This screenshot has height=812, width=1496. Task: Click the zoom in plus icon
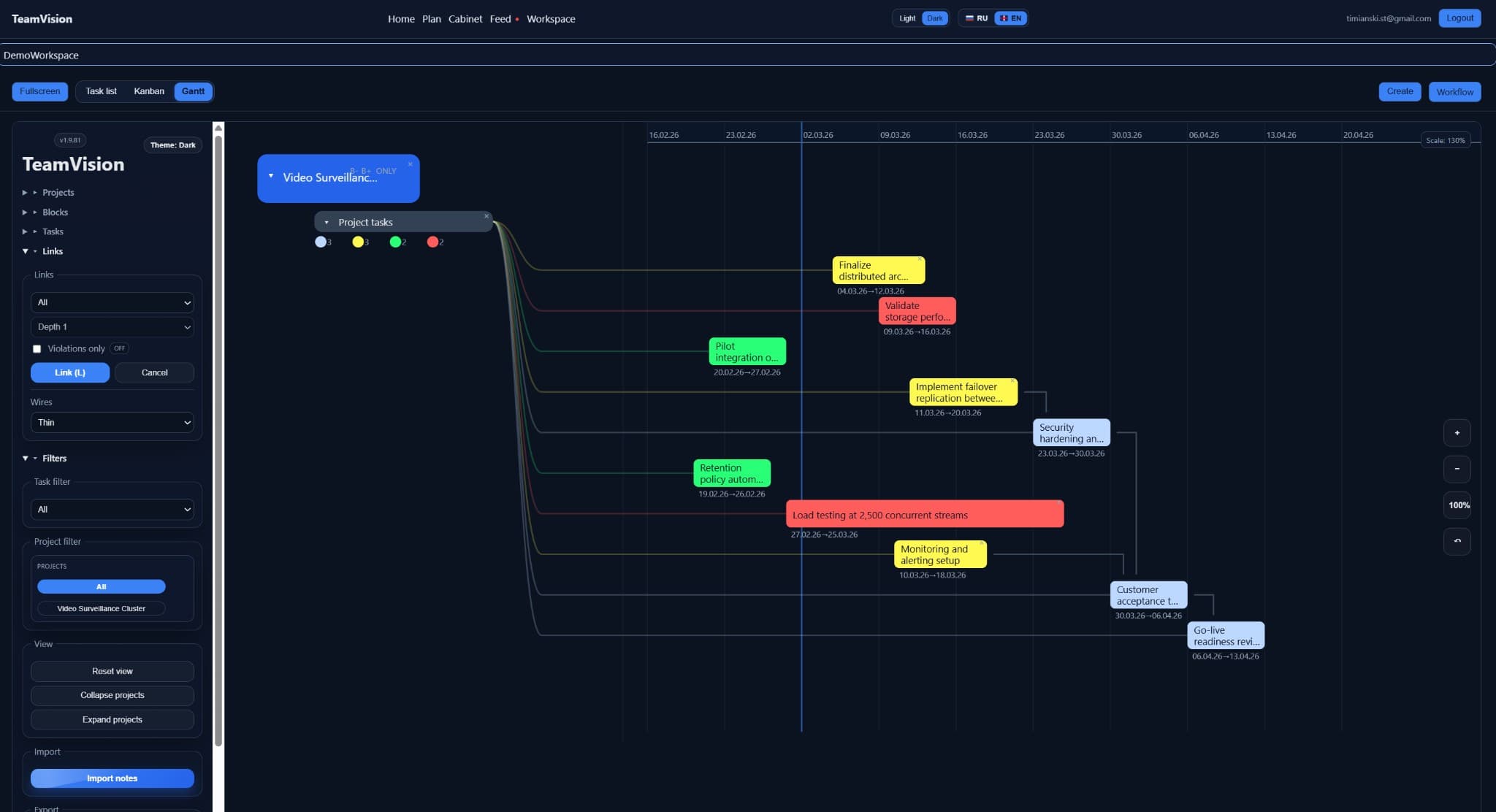coord(1457,432)
